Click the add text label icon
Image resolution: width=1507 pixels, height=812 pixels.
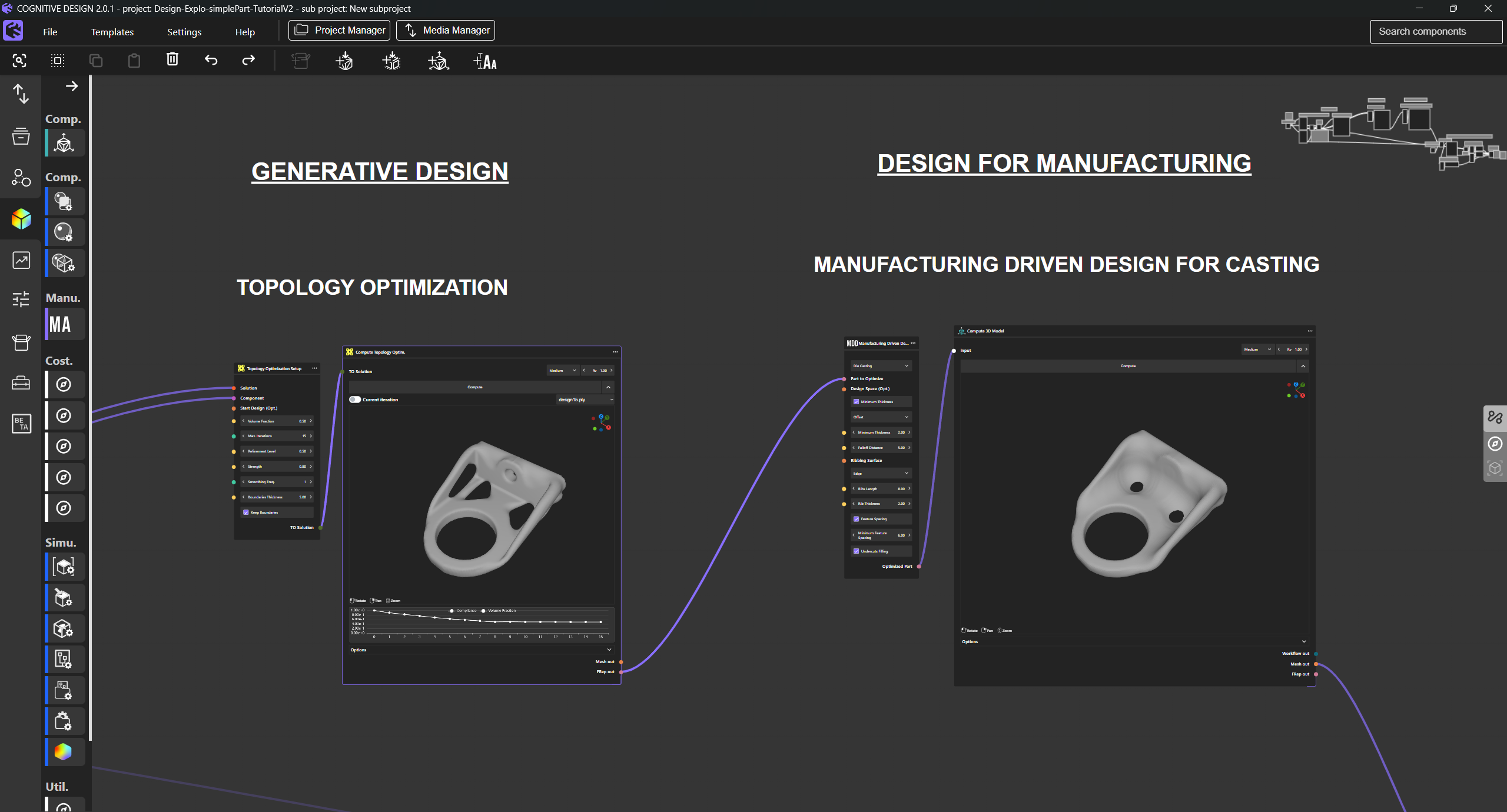click(485, 61)
